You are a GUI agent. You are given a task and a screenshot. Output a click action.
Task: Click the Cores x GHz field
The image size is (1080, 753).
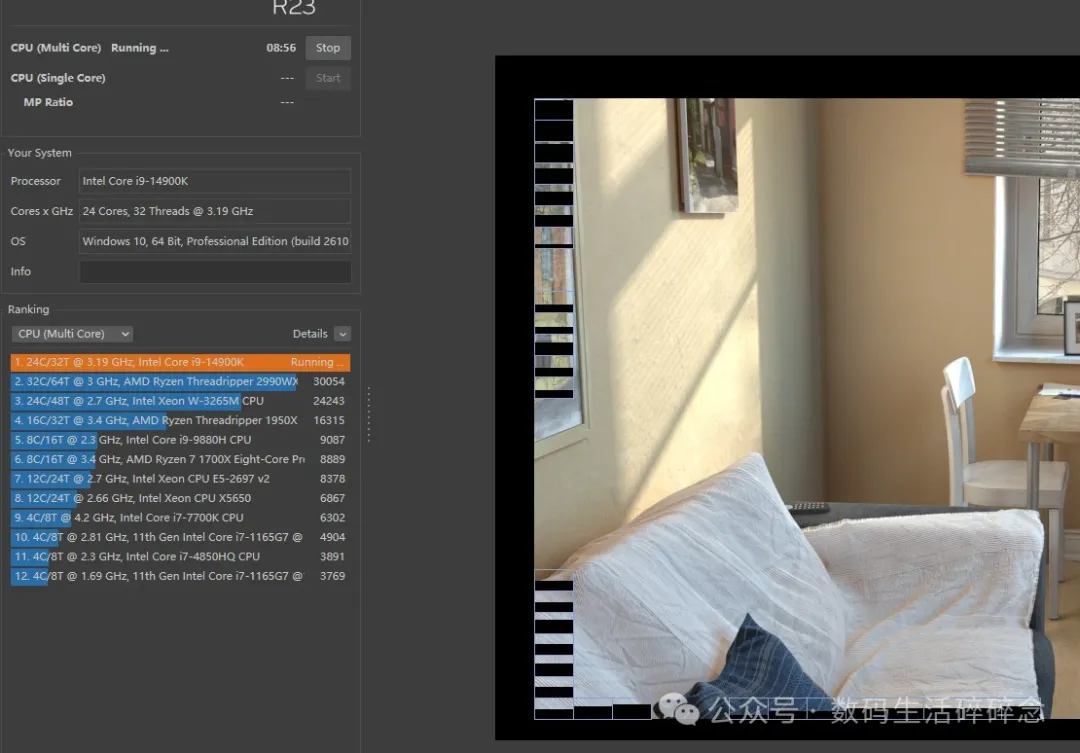click(x=215, y=212)
